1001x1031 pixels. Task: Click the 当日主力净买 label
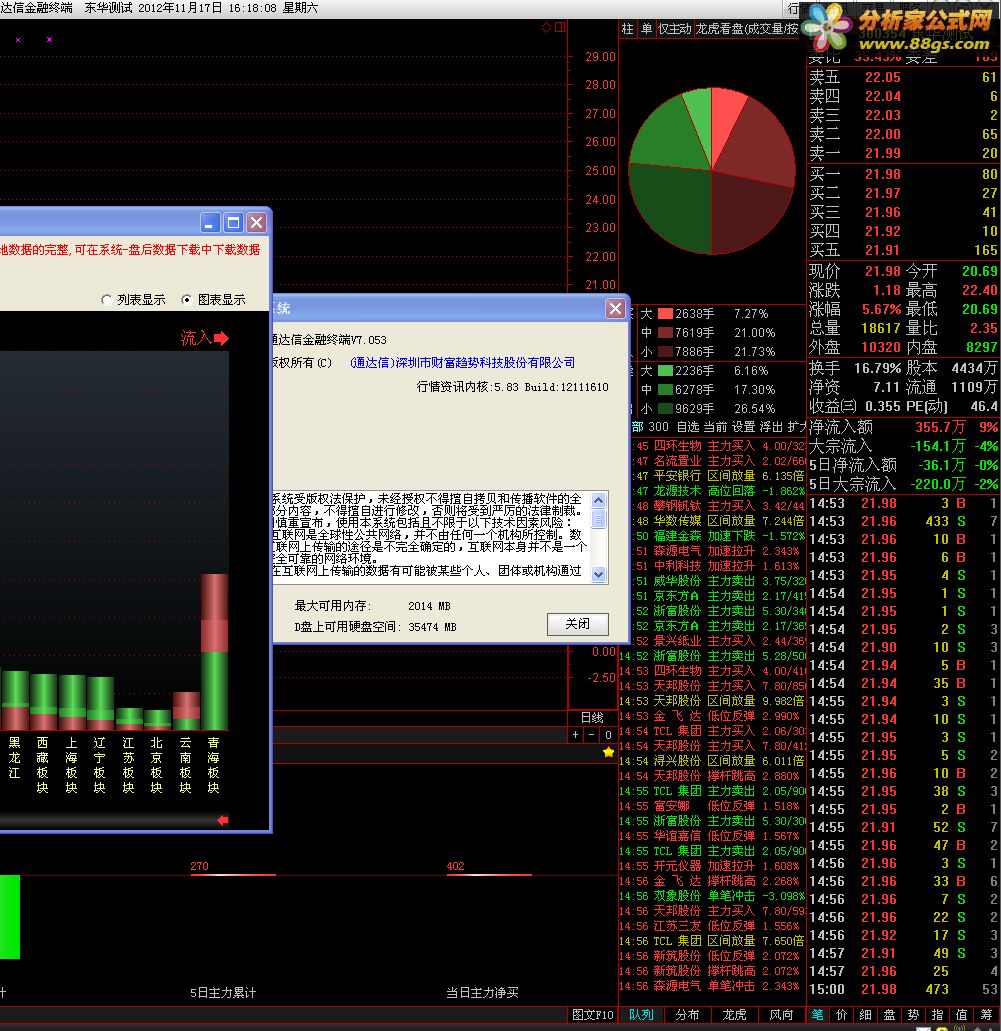(x=482, y=993)
